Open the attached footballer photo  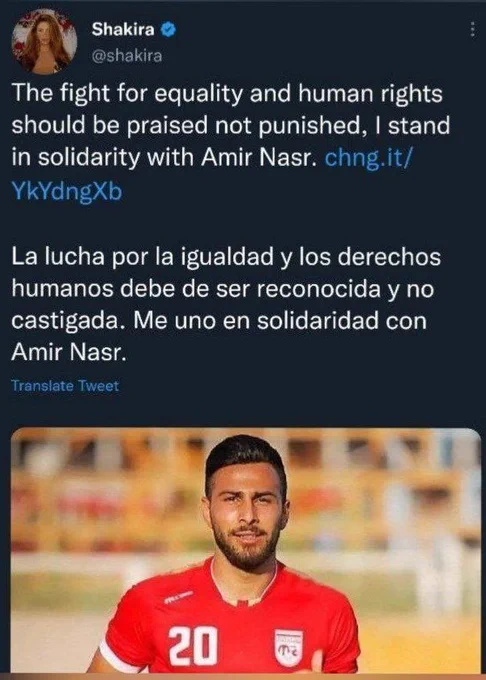point(246,550)
